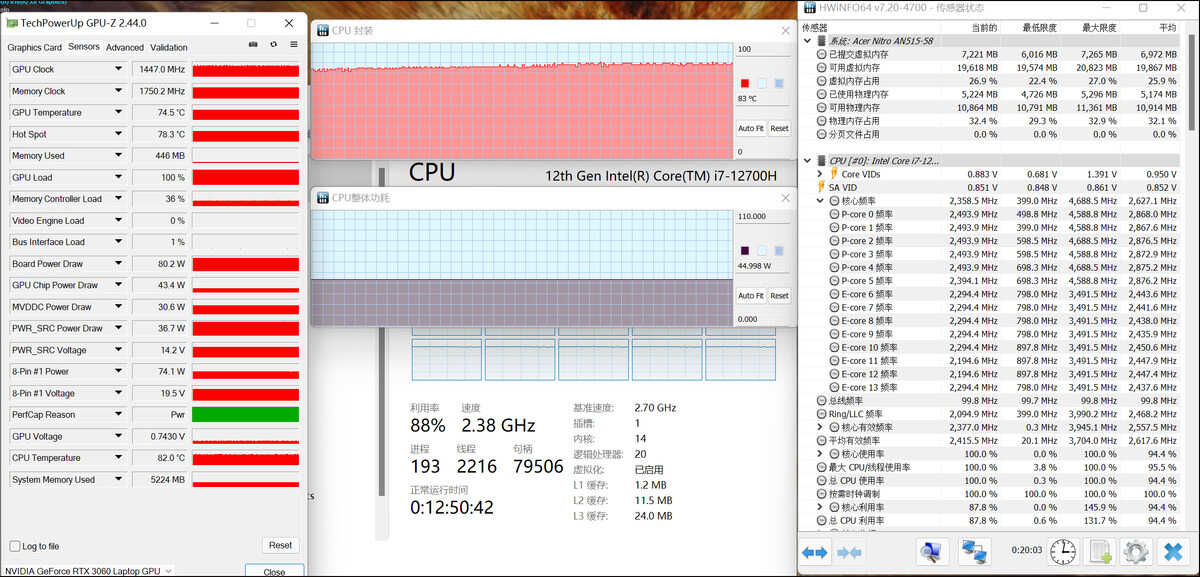The image size is (1200, 577).
Task: Click HWiNFO network monitors icon
Action: [973, 551]
